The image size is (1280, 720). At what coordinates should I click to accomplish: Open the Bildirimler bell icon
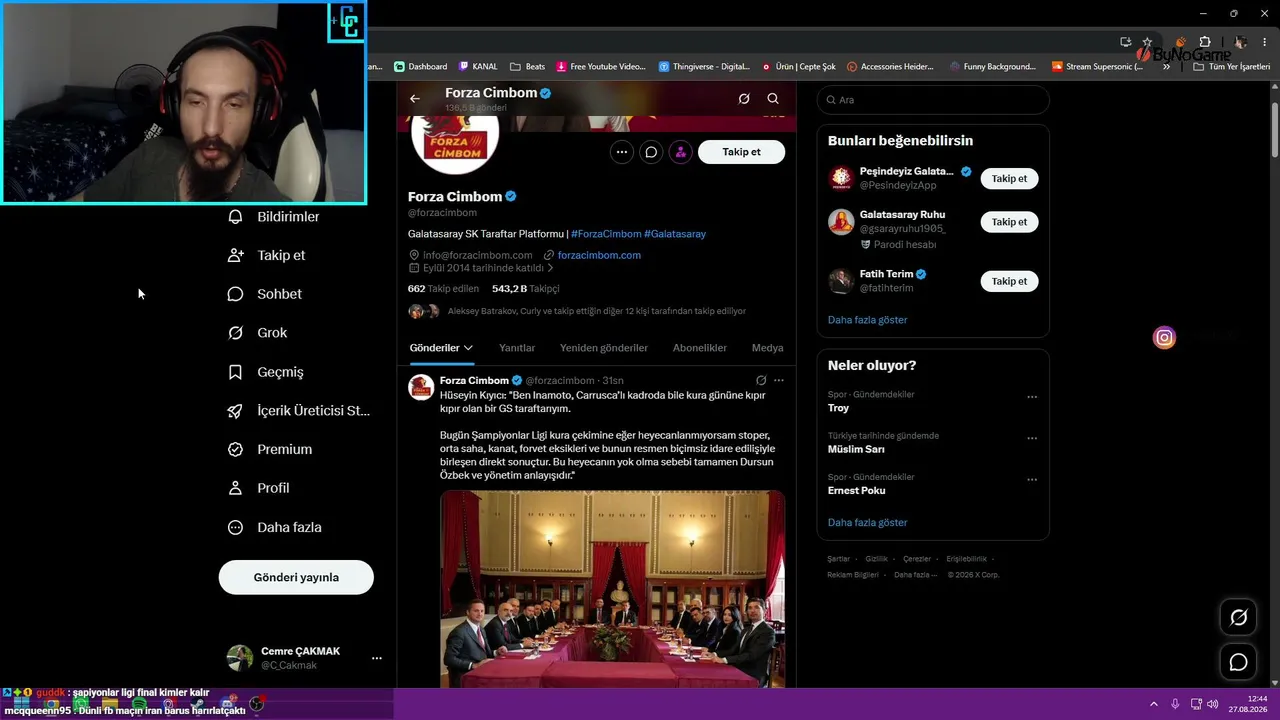tap(235, 216)
